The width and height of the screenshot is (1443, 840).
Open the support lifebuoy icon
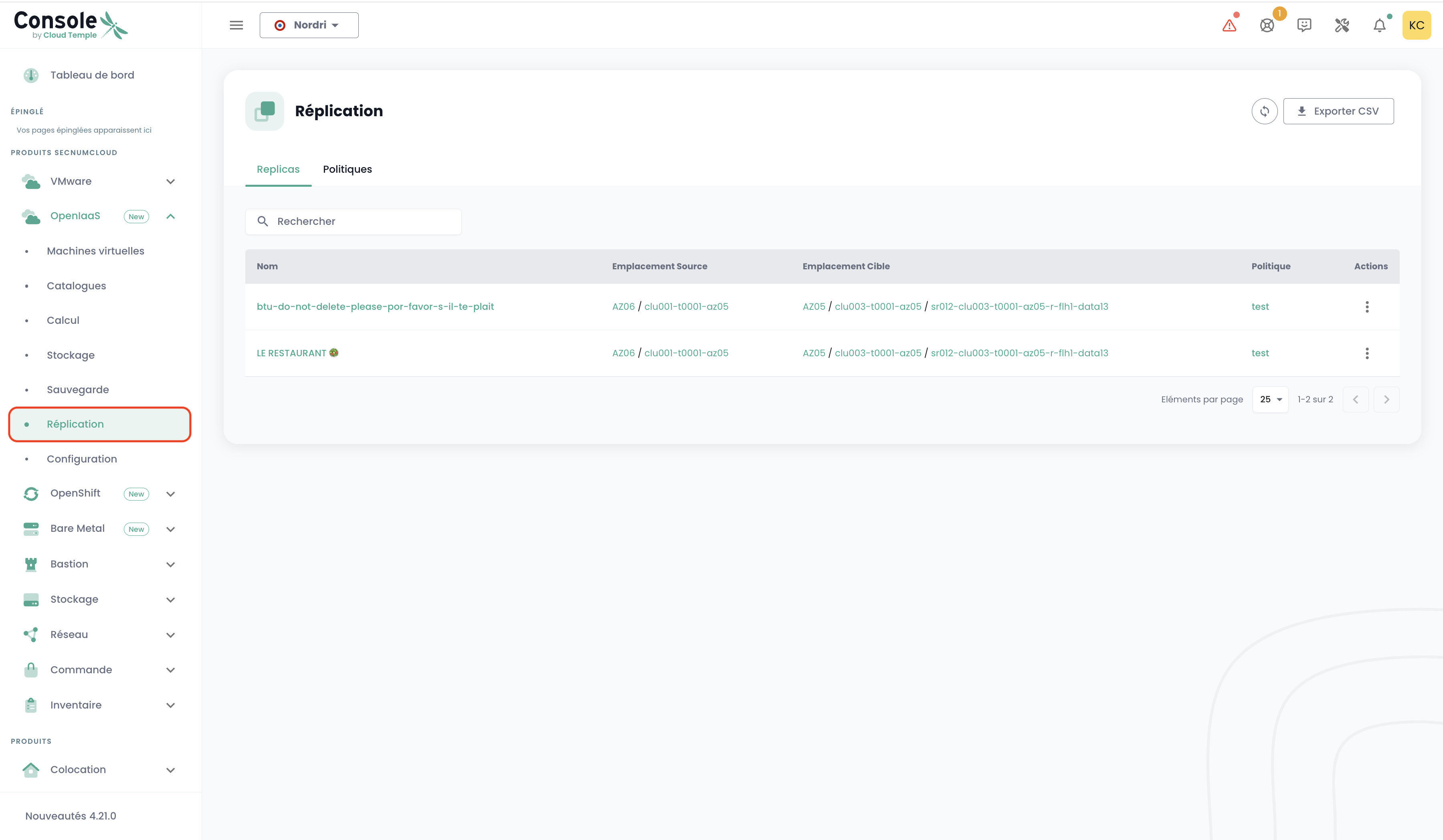(1267, 26)
